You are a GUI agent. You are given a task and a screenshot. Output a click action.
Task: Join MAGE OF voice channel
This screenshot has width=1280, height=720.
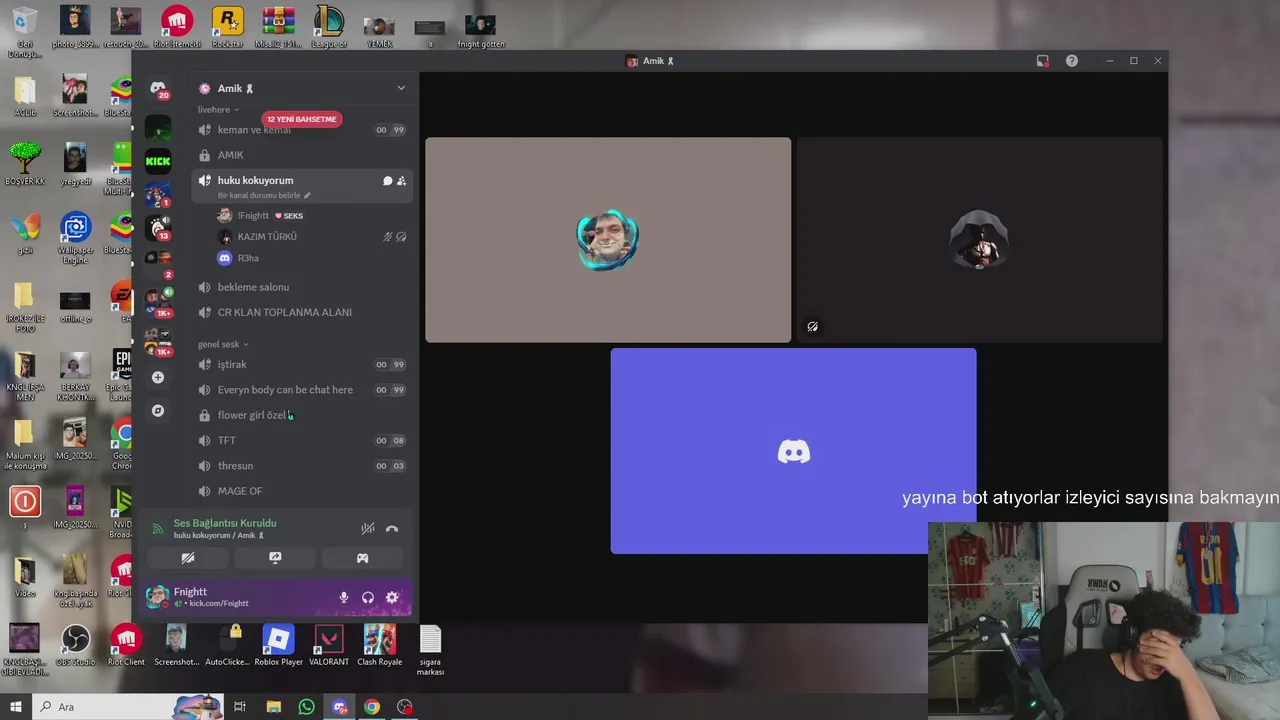click(x=302, y=491)
